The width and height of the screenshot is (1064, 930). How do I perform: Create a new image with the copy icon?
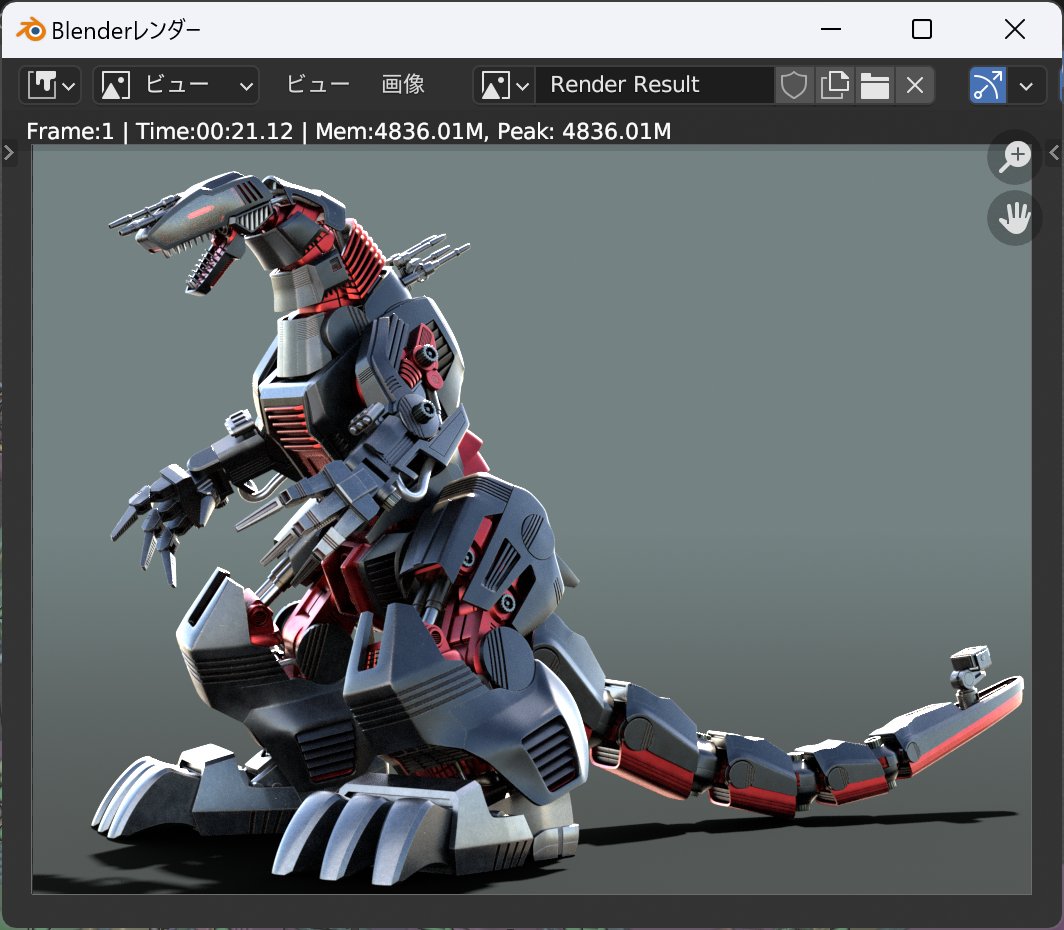tap(834, 85)
